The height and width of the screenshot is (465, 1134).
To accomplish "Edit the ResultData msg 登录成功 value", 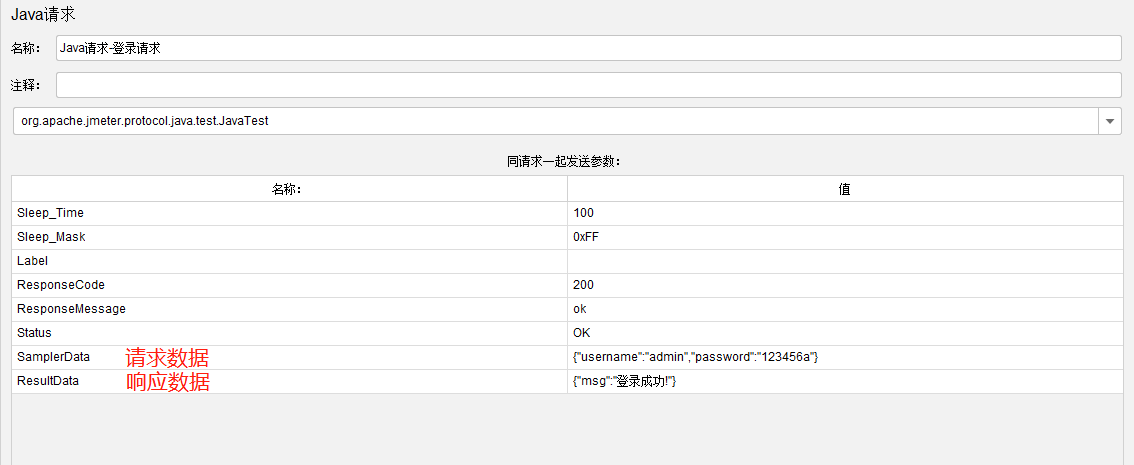I will coord(845,381).
